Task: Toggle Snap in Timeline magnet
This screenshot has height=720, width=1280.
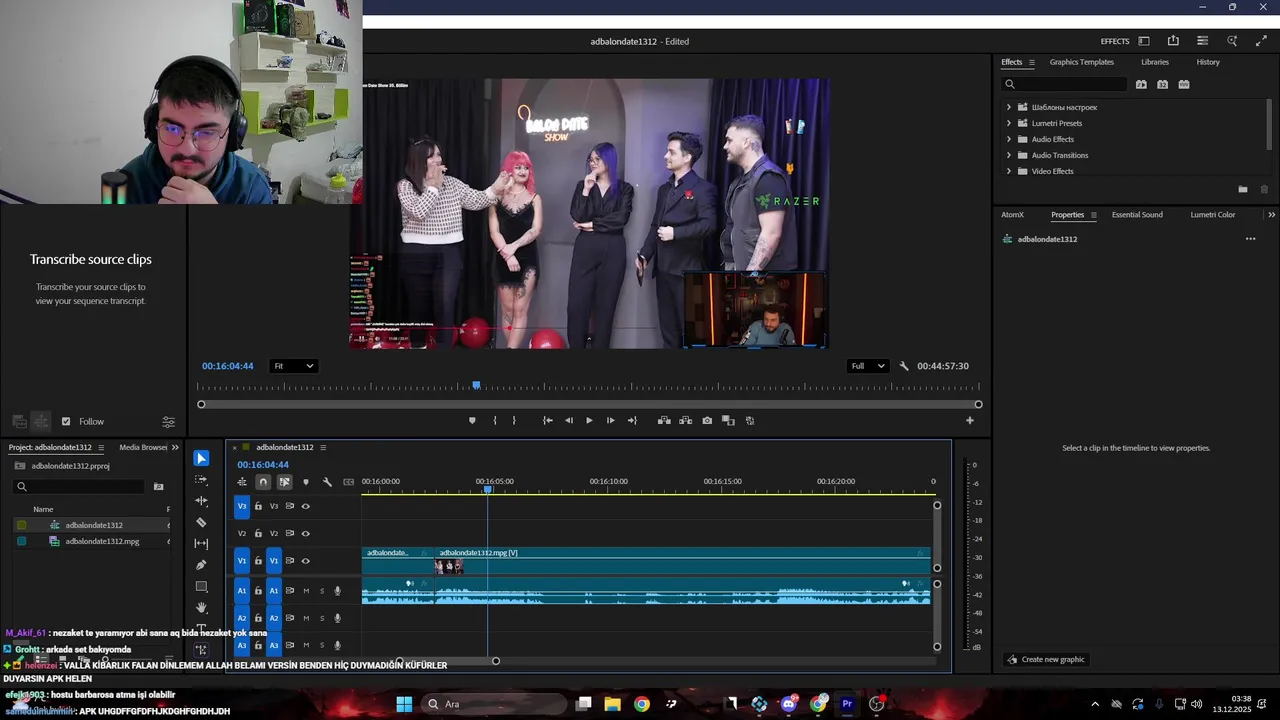Action: (263, 482)
